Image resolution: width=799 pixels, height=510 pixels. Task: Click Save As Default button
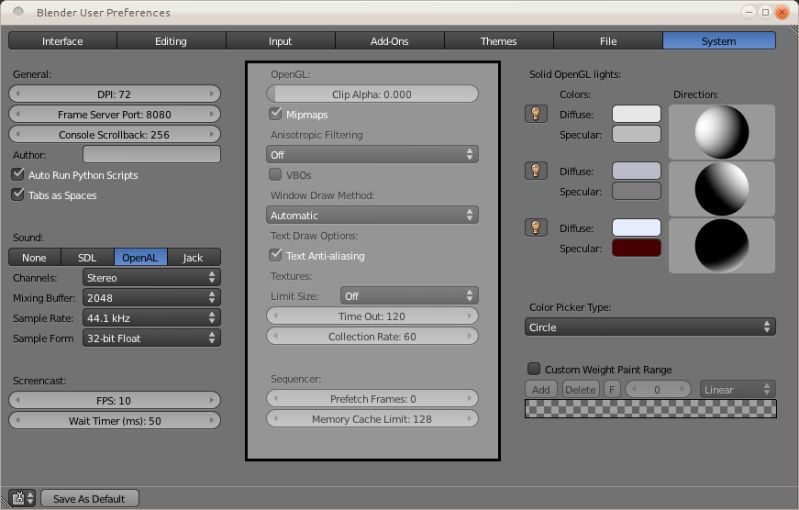pyautogui.click(x=89, y=498)
